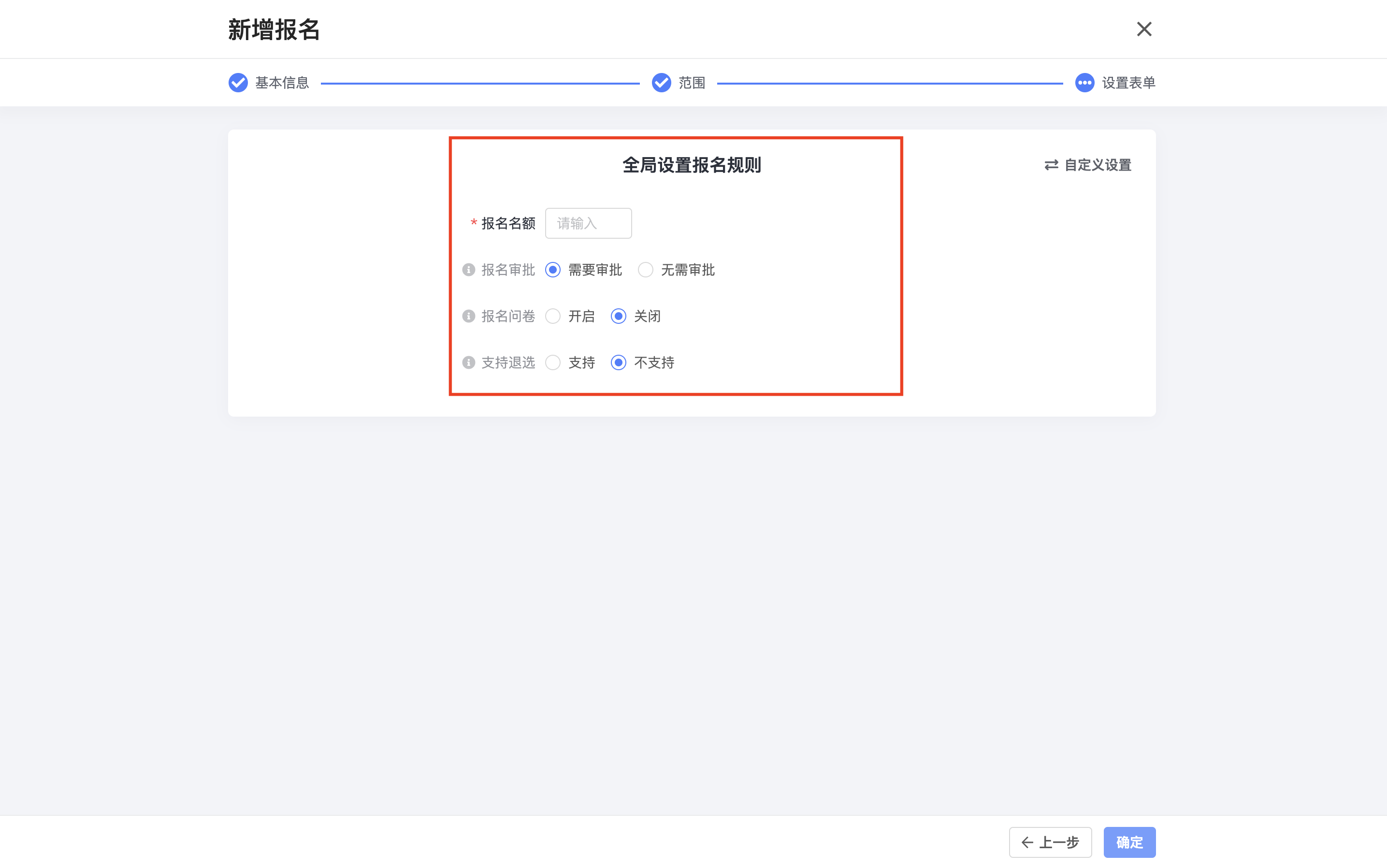
Task: Close the 新增报名 dialog with X
Action: tap(1143, 29)
